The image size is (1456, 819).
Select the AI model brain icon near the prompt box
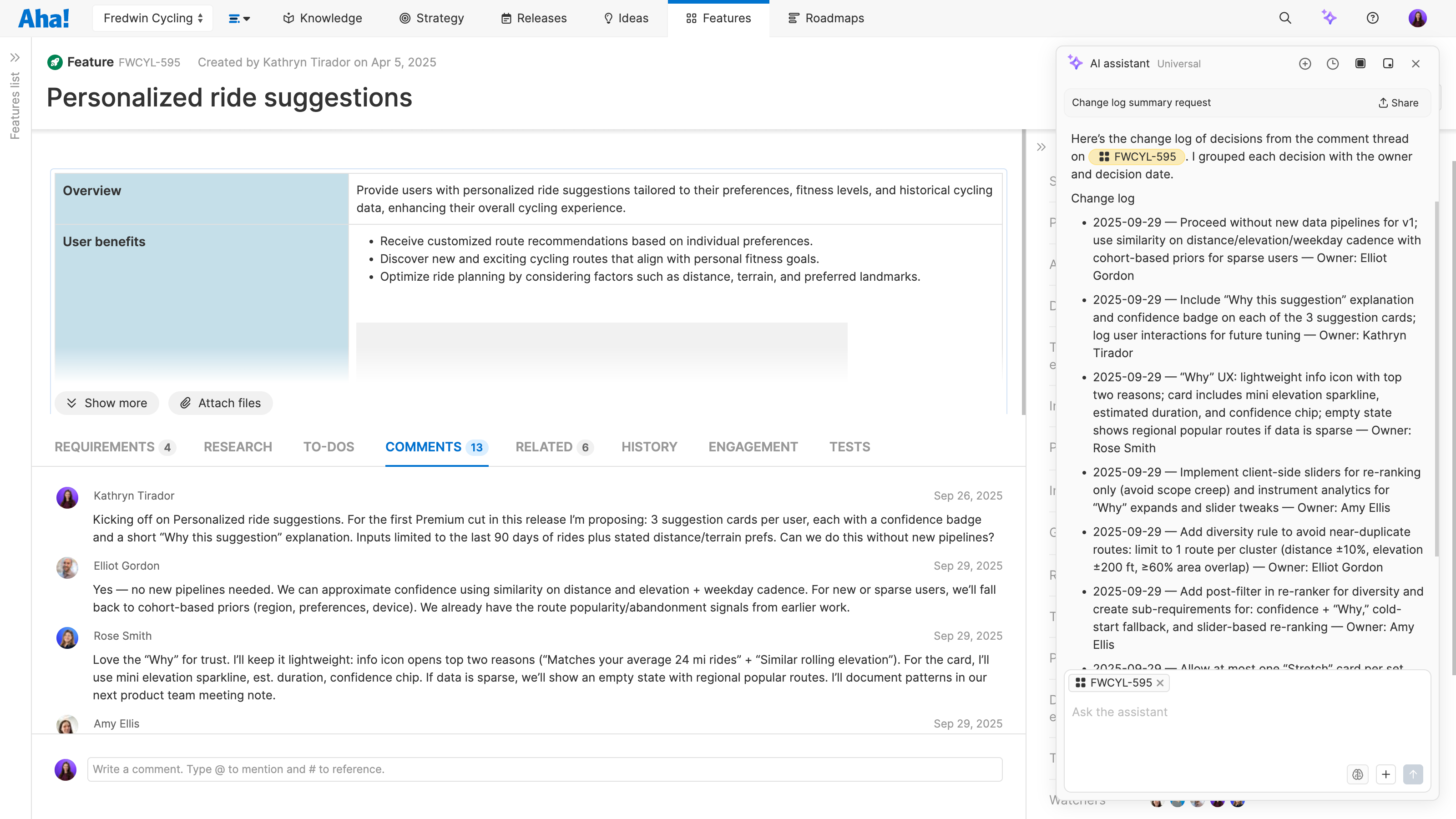coord(1358,774)
